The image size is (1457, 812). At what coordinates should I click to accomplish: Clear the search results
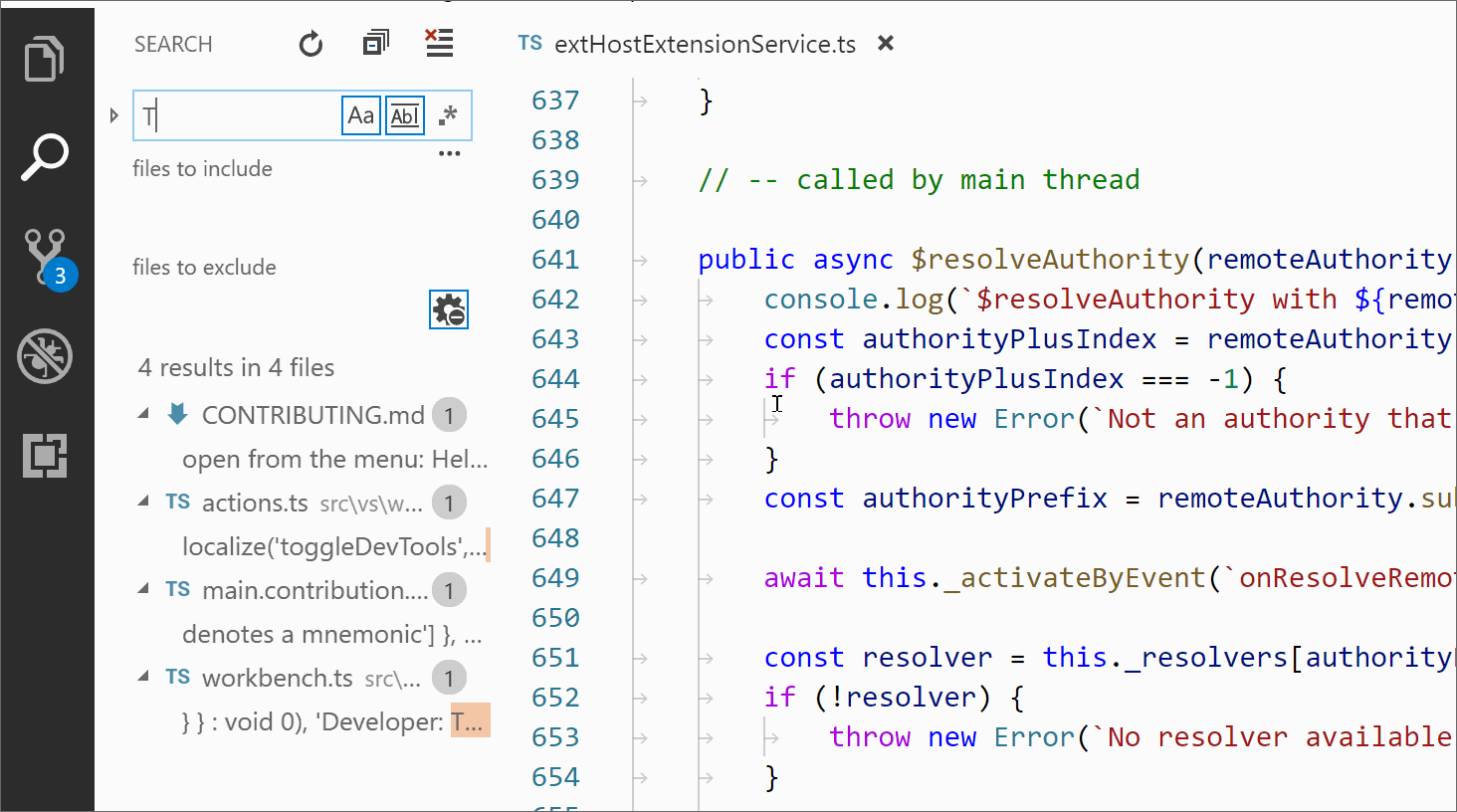[x=439, y=44]
